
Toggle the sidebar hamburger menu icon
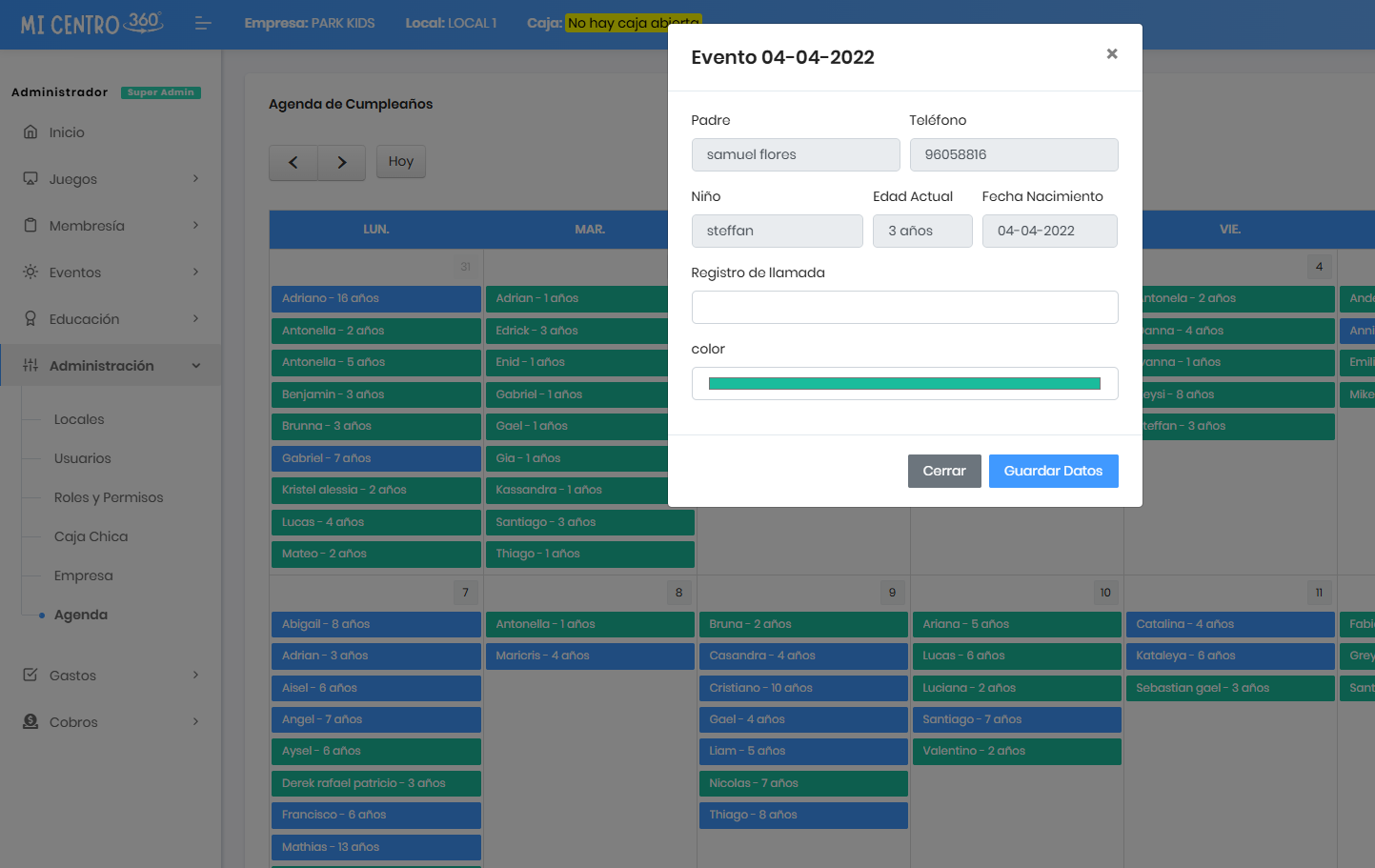(203, 23)
